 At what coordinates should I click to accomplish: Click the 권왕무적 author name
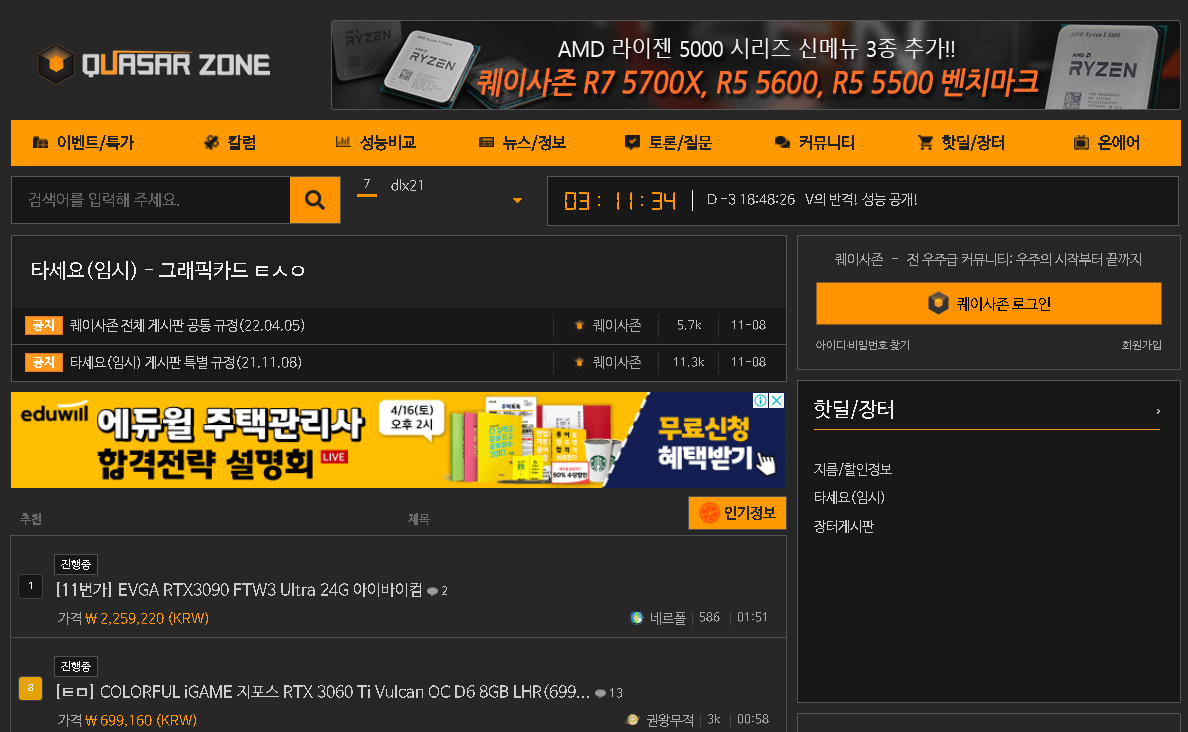[x=670, y=720]
